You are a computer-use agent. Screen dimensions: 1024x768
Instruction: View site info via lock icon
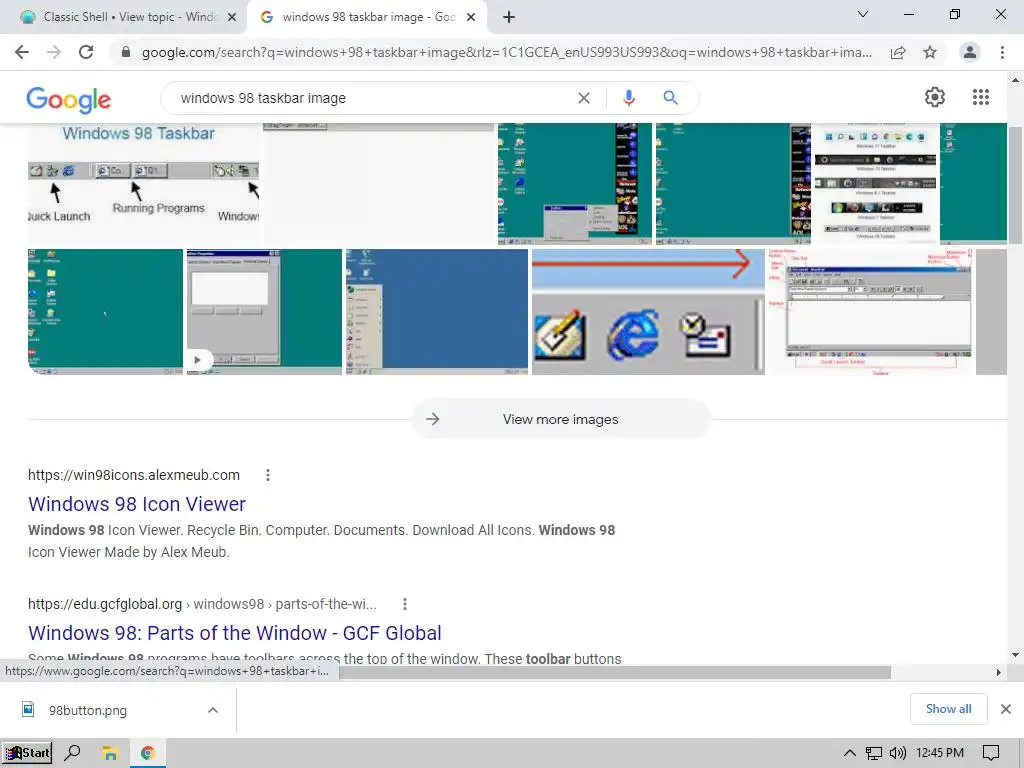click(x=125, y=52)
